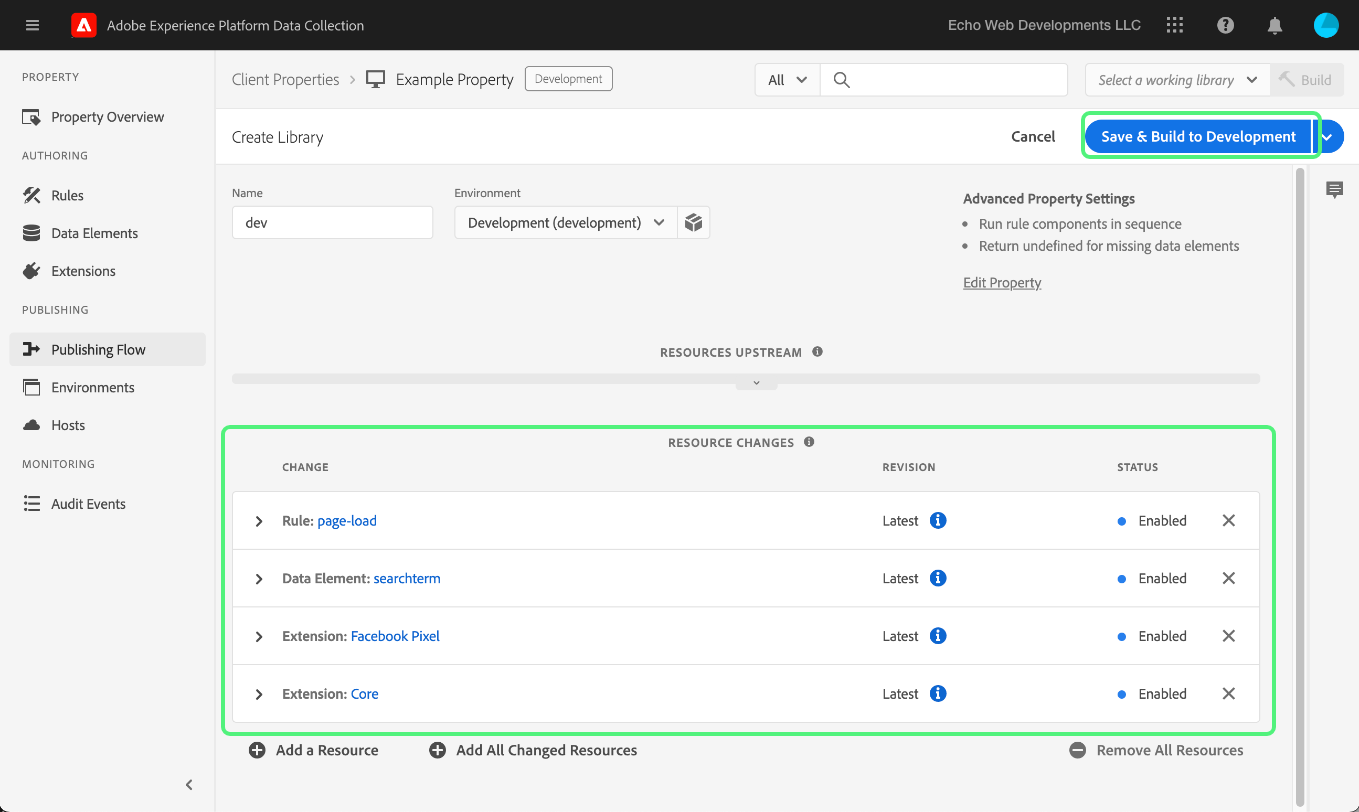1359x812 pixels.
Task: Click the monitor icon beside Example Property
Action: 376,79
